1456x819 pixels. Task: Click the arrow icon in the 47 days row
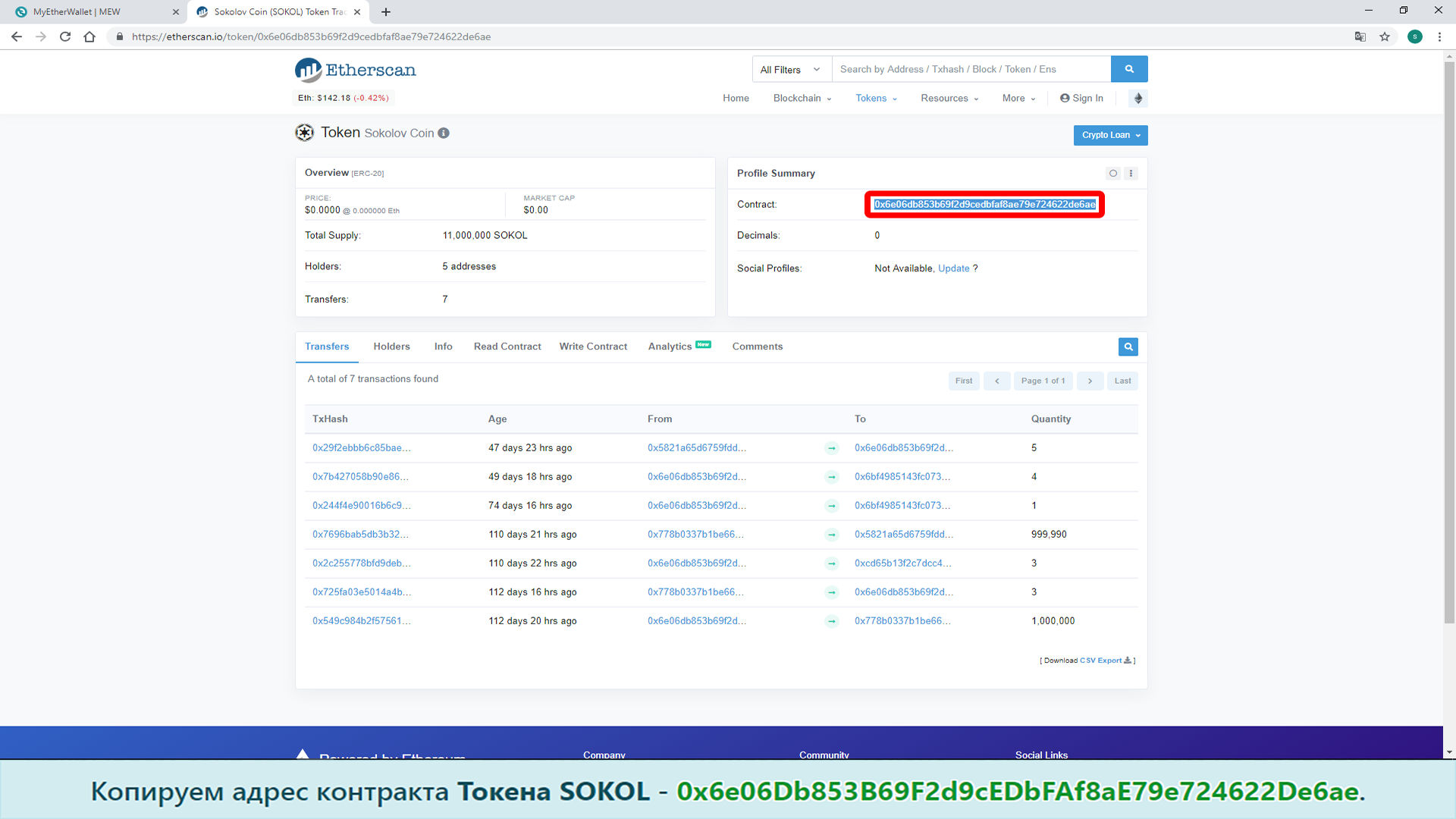(832, 448)
